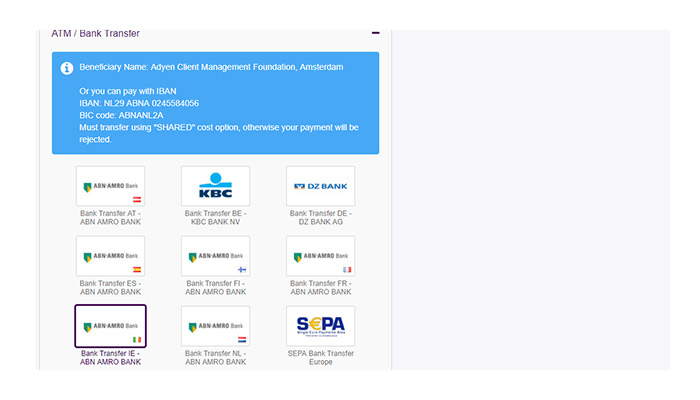
Task: Select the SEPA payment logo tile
Action: pos(320,326)
